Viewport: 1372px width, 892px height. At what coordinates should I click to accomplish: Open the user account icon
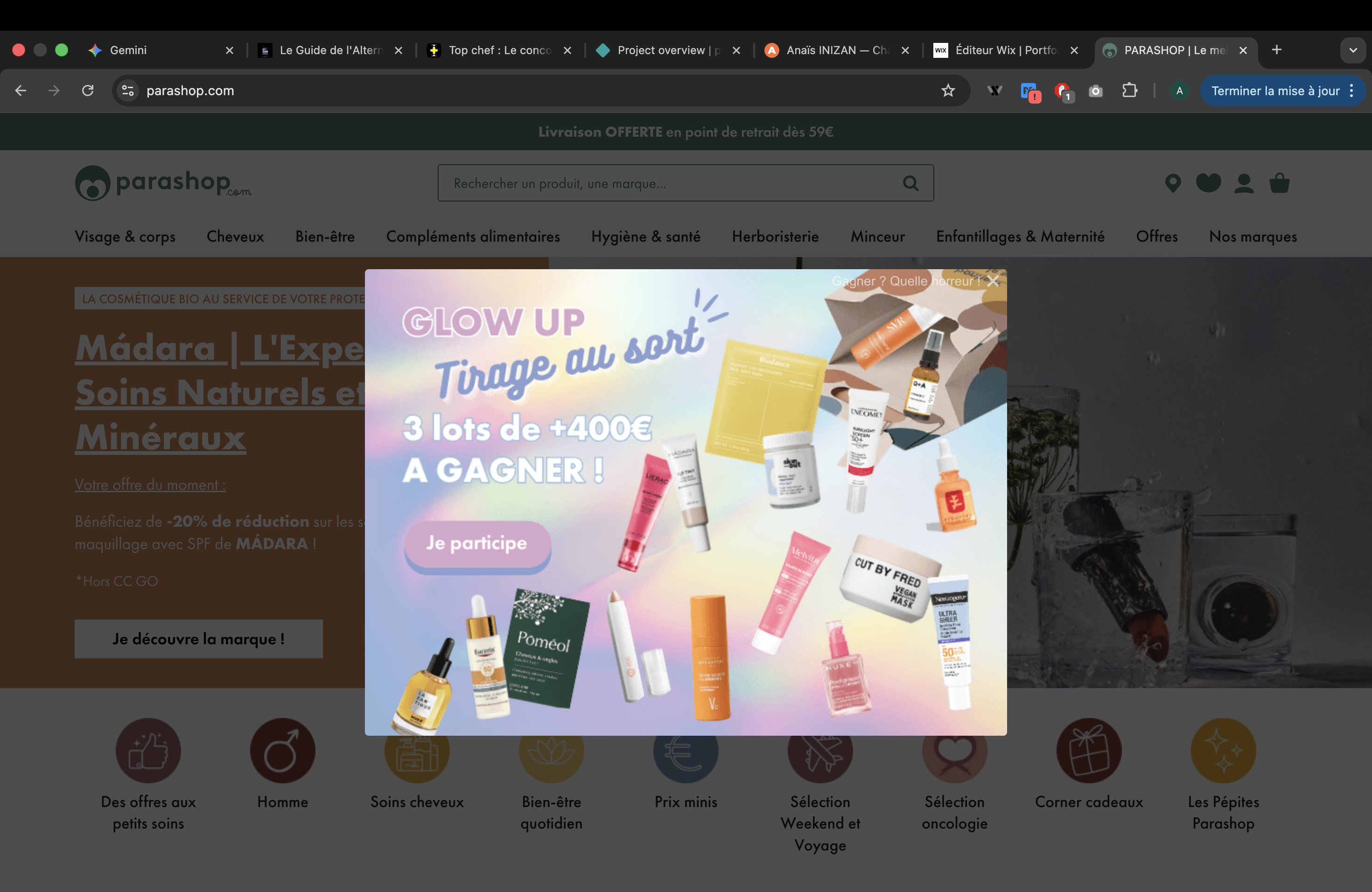tap(1244, 183)
